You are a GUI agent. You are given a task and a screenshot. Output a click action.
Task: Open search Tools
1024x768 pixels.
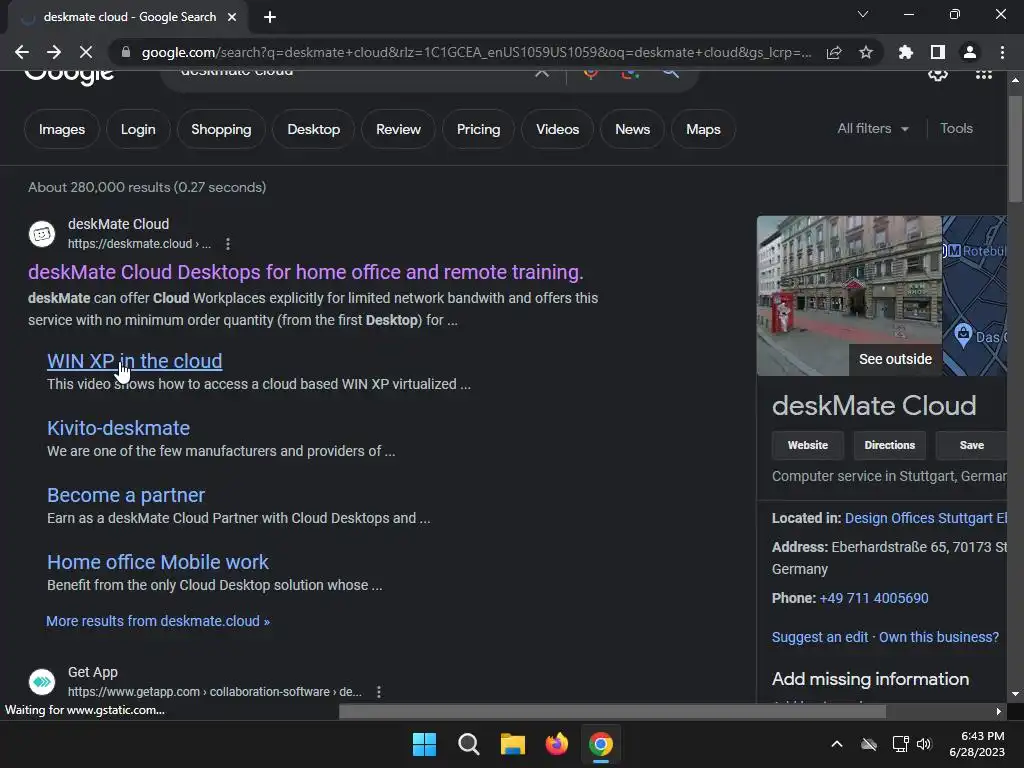coord(956,129)
